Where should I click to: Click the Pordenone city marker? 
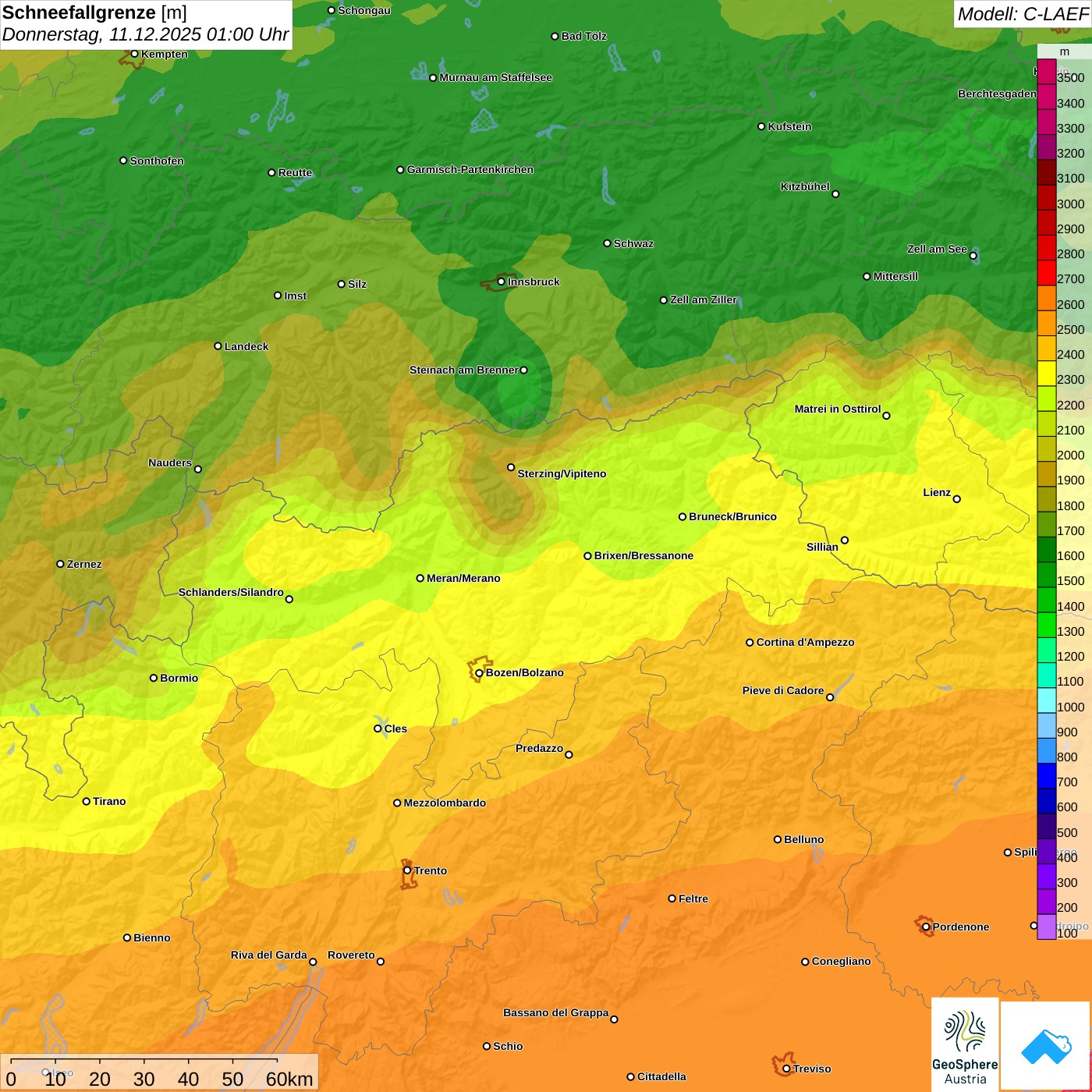(x=926, y=927)
